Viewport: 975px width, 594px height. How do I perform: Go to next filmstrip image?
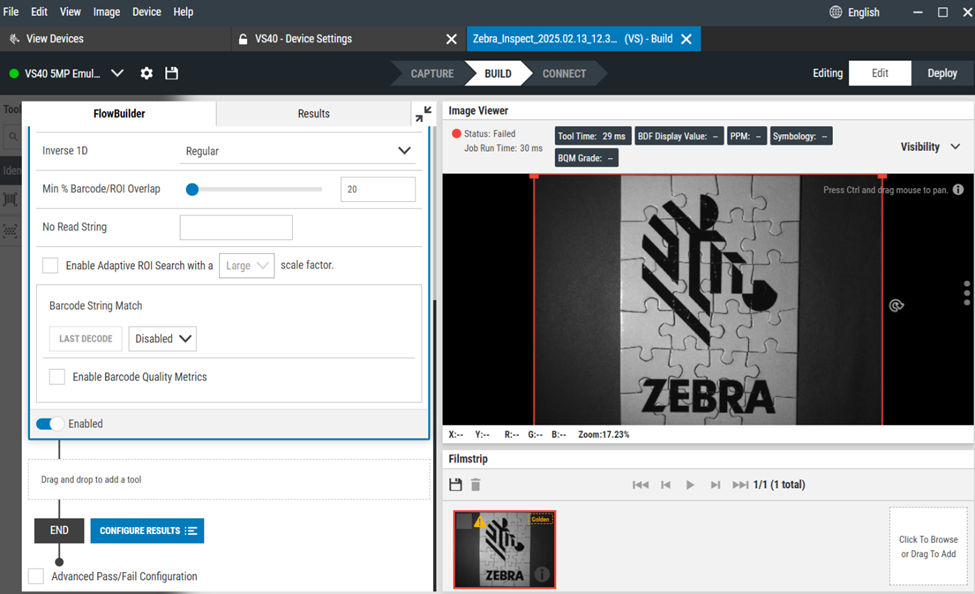point(715,485)
